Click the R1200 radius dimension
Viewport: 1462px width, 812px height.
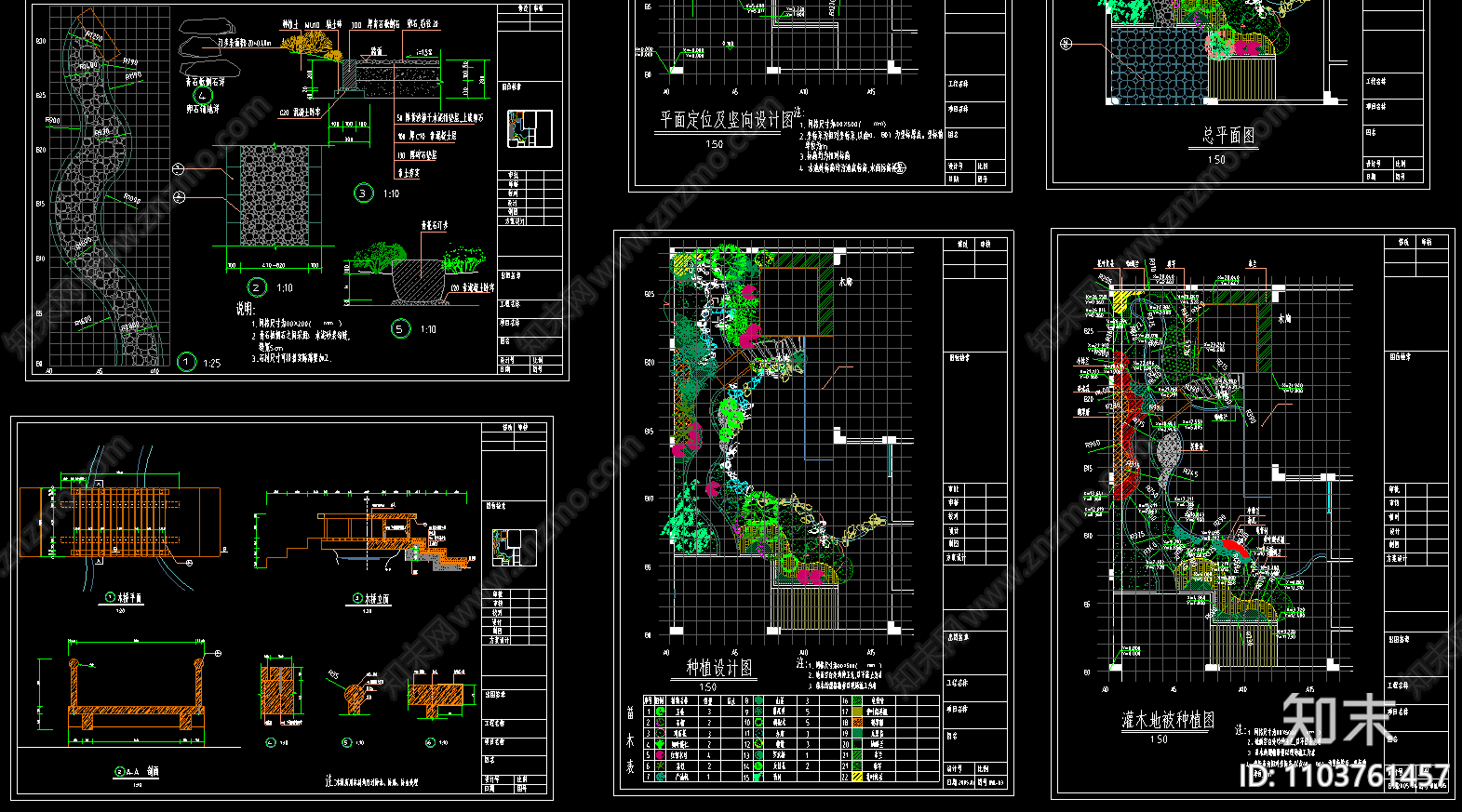point(94,35)
